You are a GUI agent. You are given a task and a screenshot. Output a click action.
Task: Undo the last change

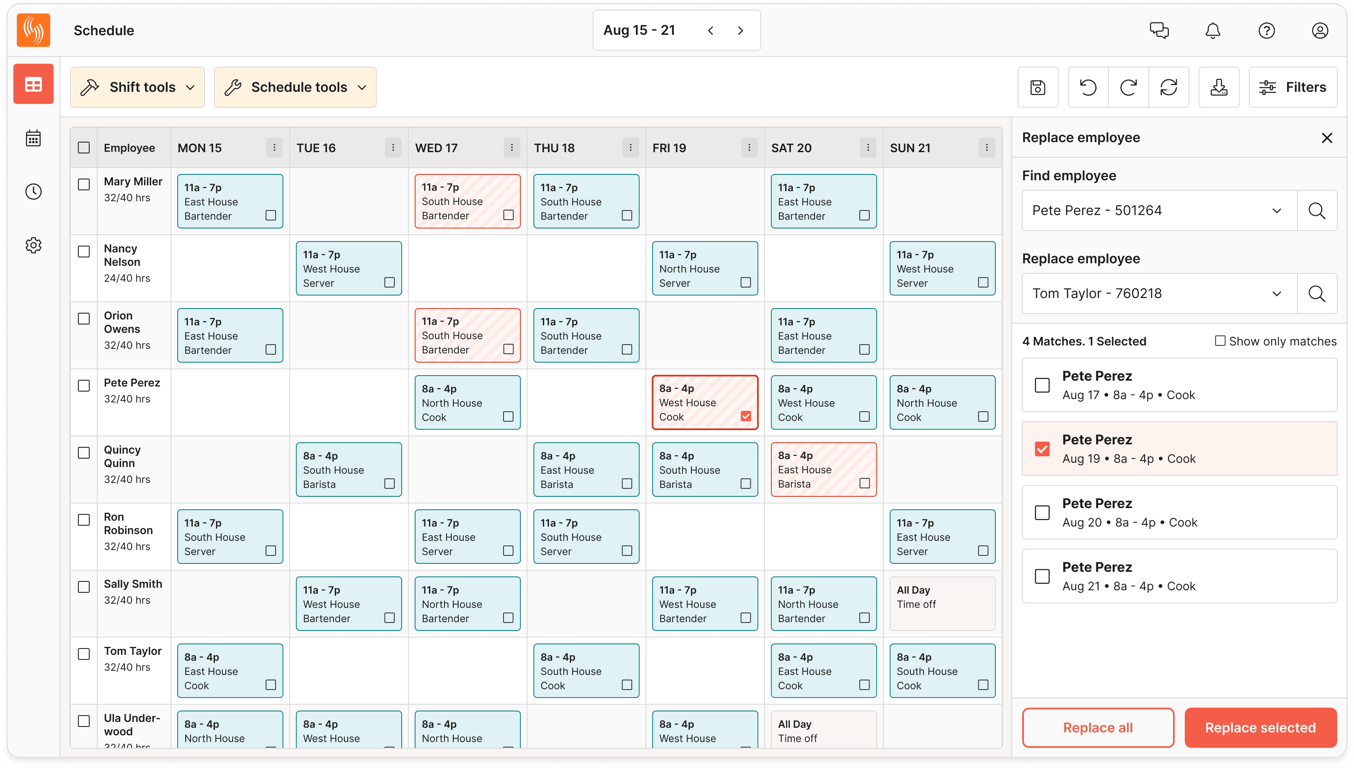tap(1088, 87)
